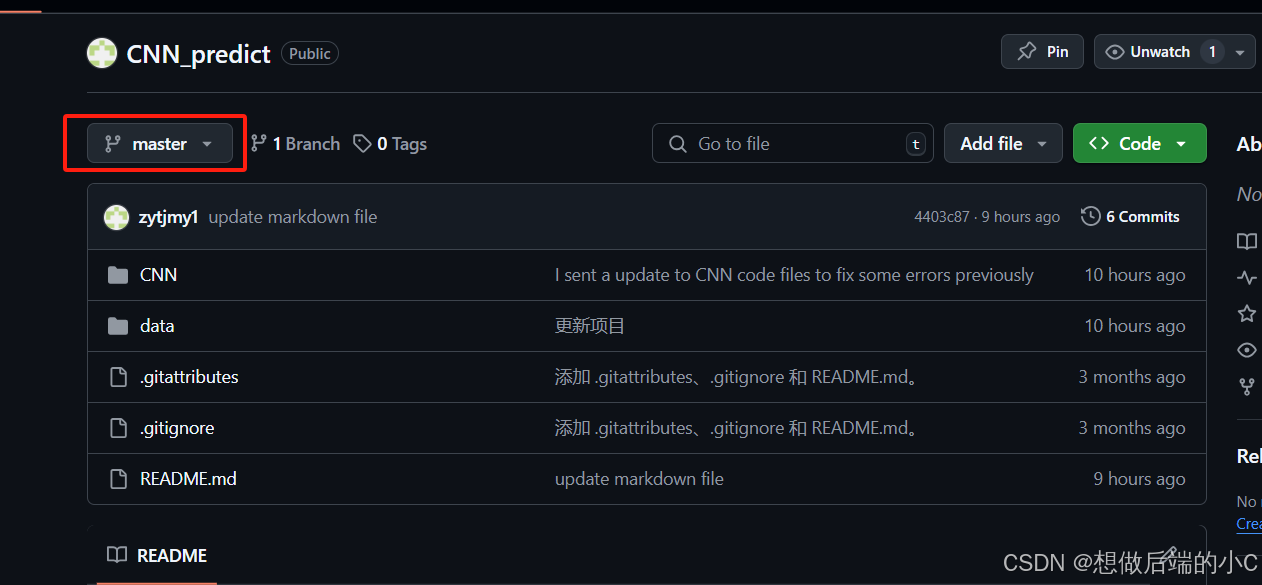Click the 3 months ago timestamp for .gitignore
1262x585 pixels.
[x=1132, y=428]
